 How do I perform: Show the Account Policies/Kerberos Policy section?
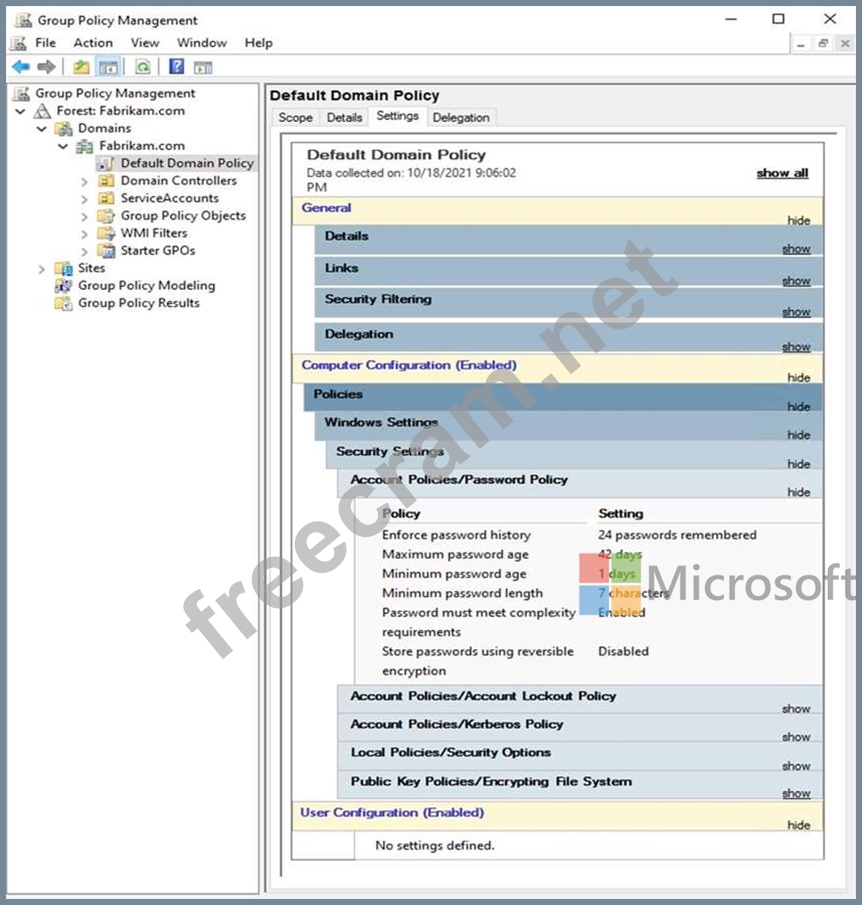[796, 737]
